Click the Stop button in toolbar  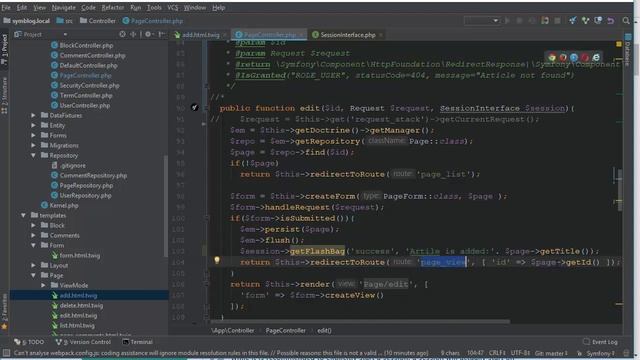pos(557,20)
